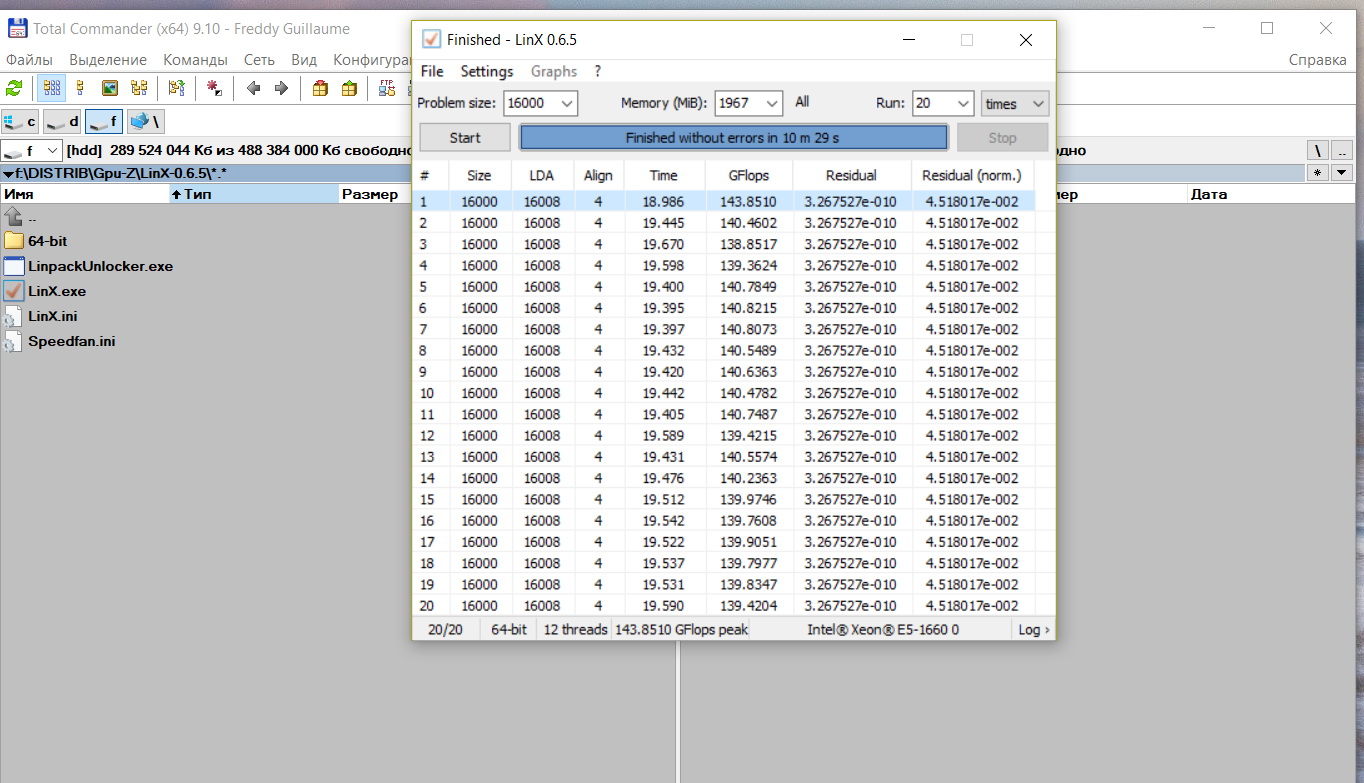
Task: Click the Start button in LinX
Action: click(465, 138)
